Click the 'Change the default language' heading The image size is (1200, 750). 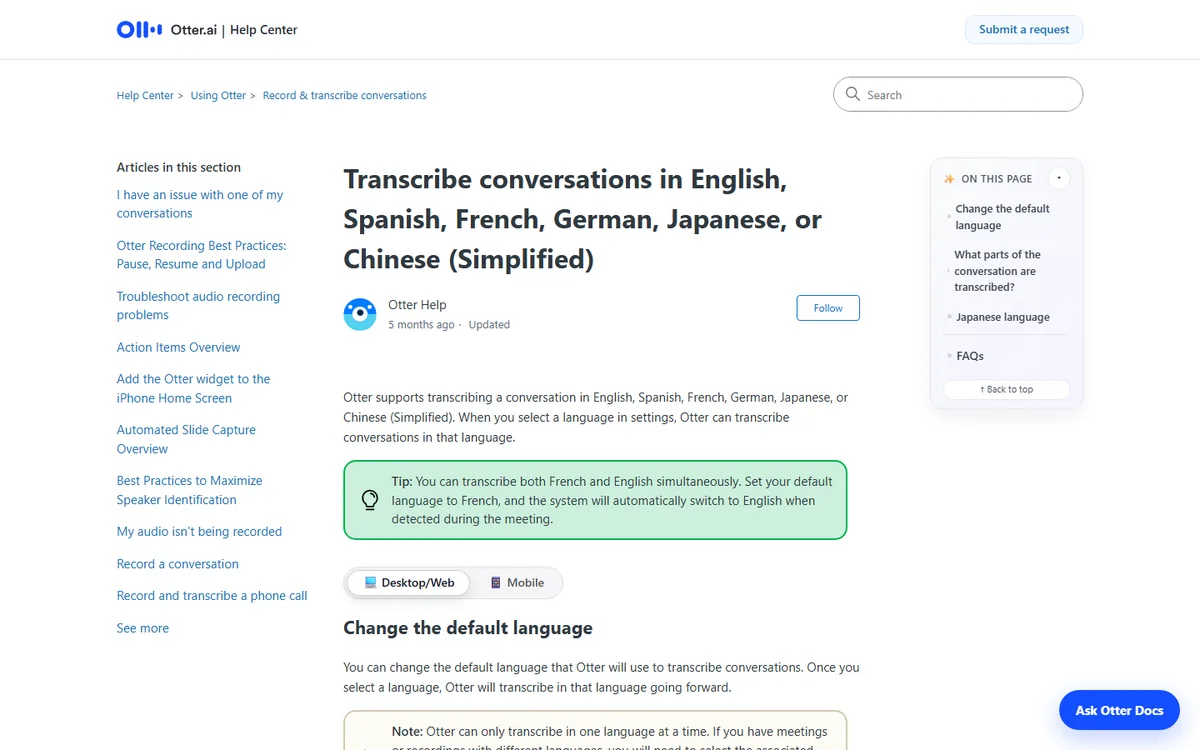468,628
